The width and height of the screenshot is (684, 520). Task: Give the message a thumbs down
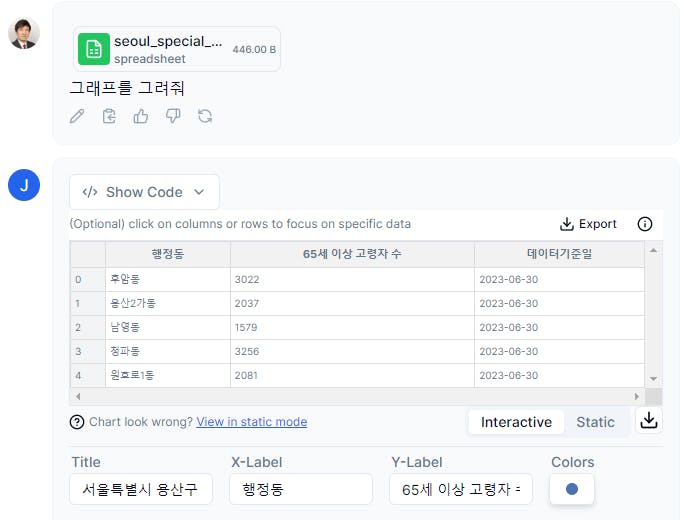173,116
